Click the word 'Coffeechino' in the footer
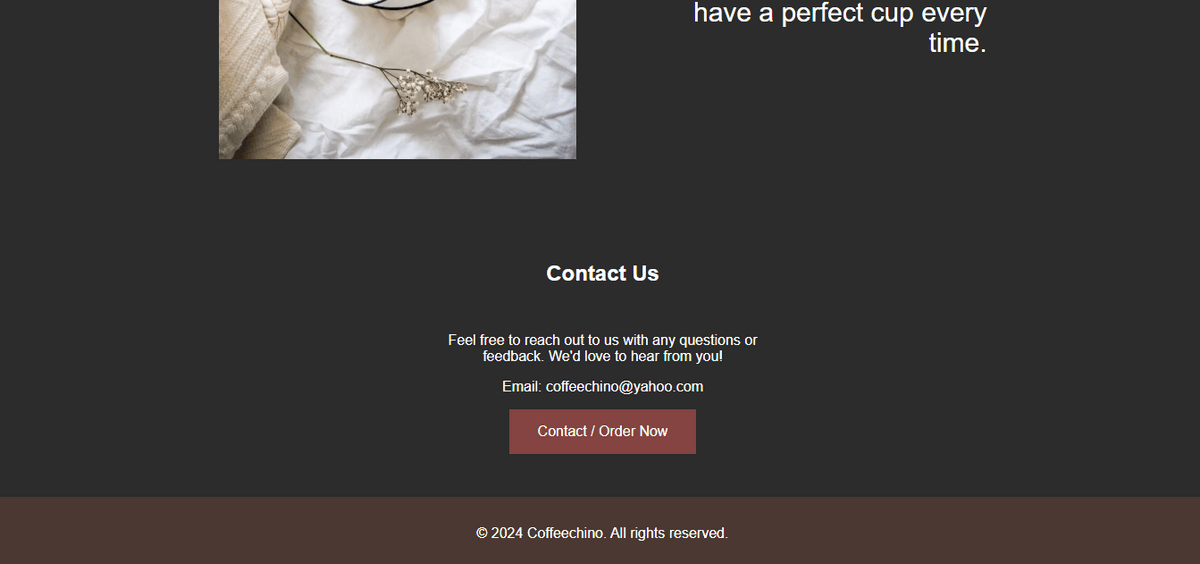 (x=564, y=533)
